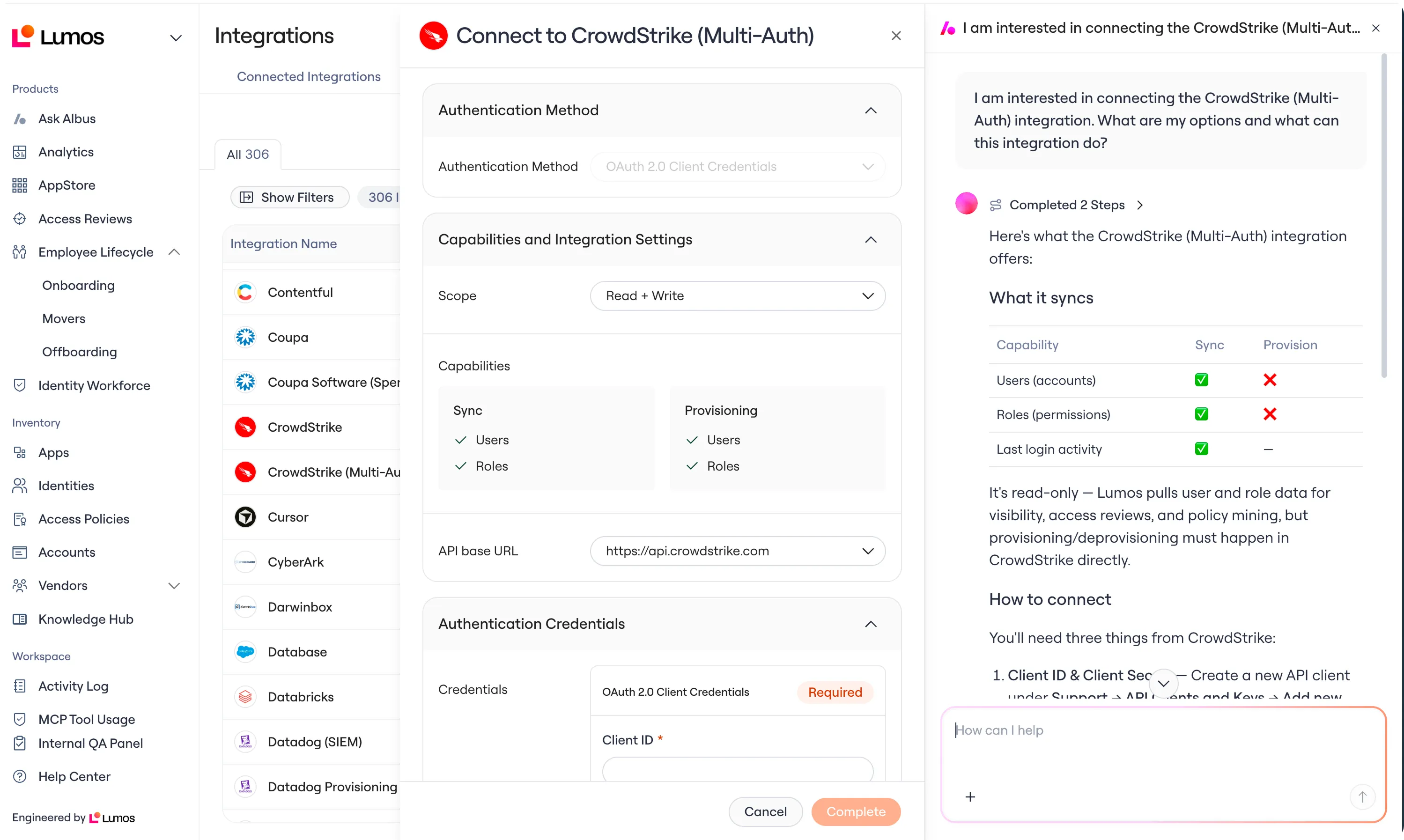Open Knowledge Hub book icon

[20, 619]
